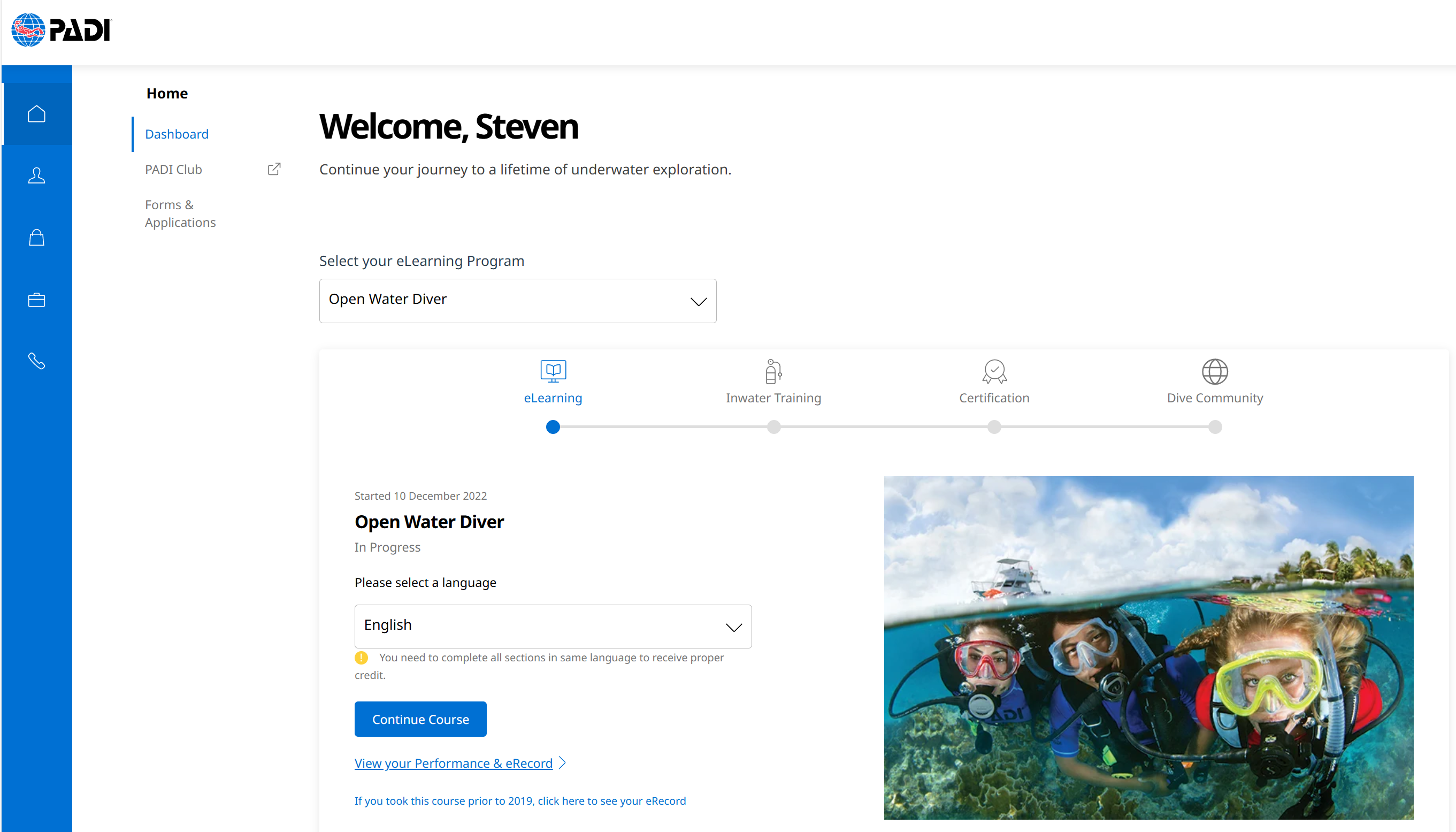Click the scuba divers course photo
Viewport: 1456px width, 832px height.
click(1148, 647)
